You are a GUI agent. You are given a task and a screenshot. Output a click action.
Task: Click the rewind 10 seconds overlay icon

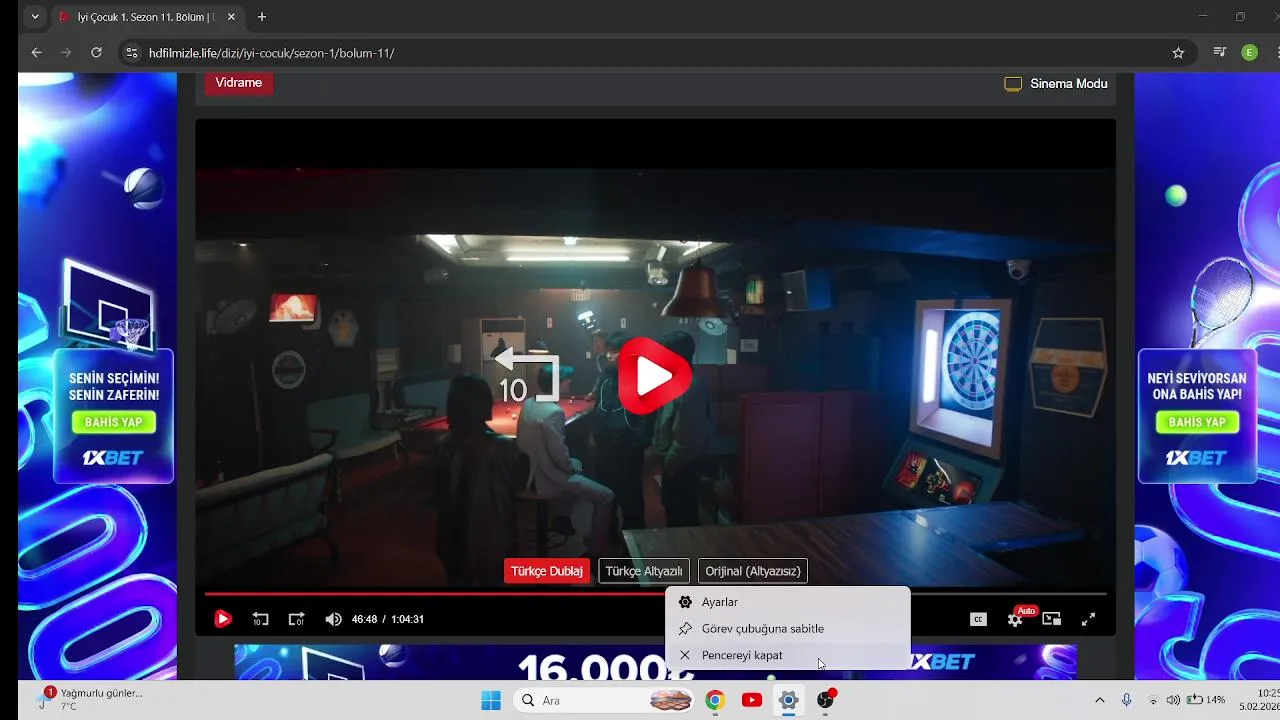[x=527, y=374]
